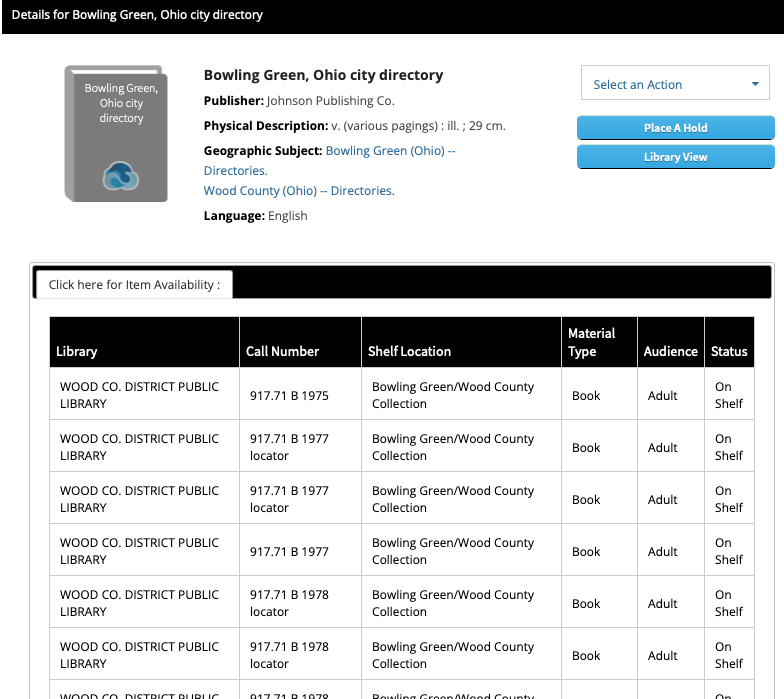Click the Select an Action dropdown arrow
Image resolution: width=784 pixels, height=699 pixels.
click(x=755, y=84)
